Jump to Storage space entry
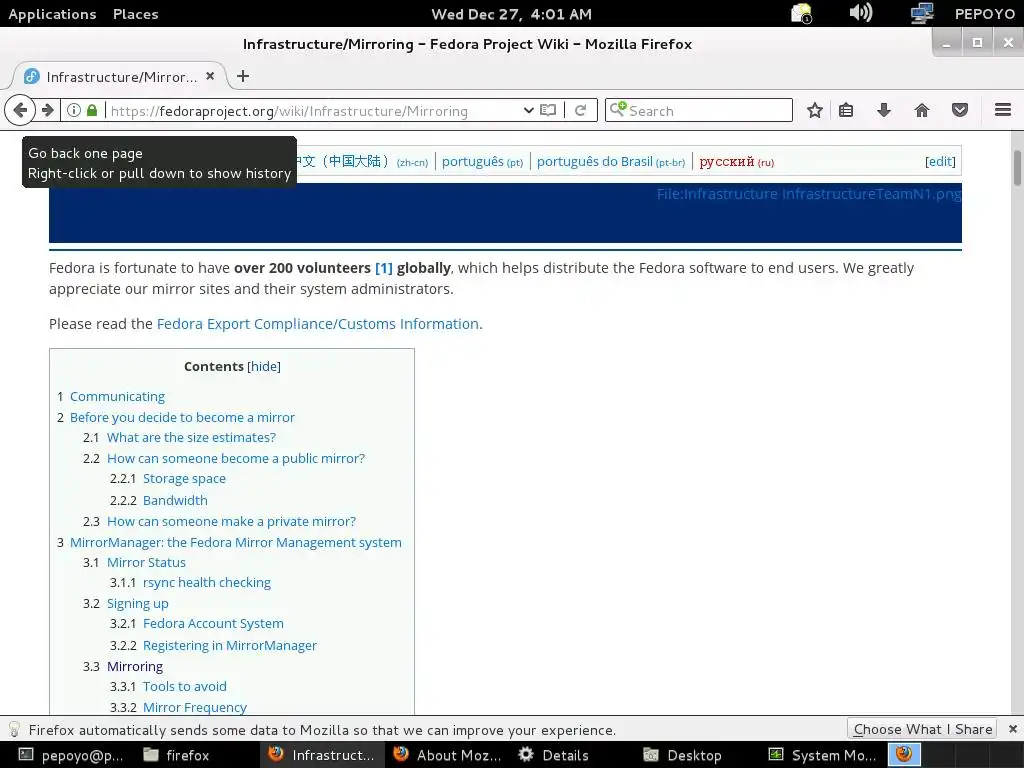1024x768 pixels. pos(184,479)
